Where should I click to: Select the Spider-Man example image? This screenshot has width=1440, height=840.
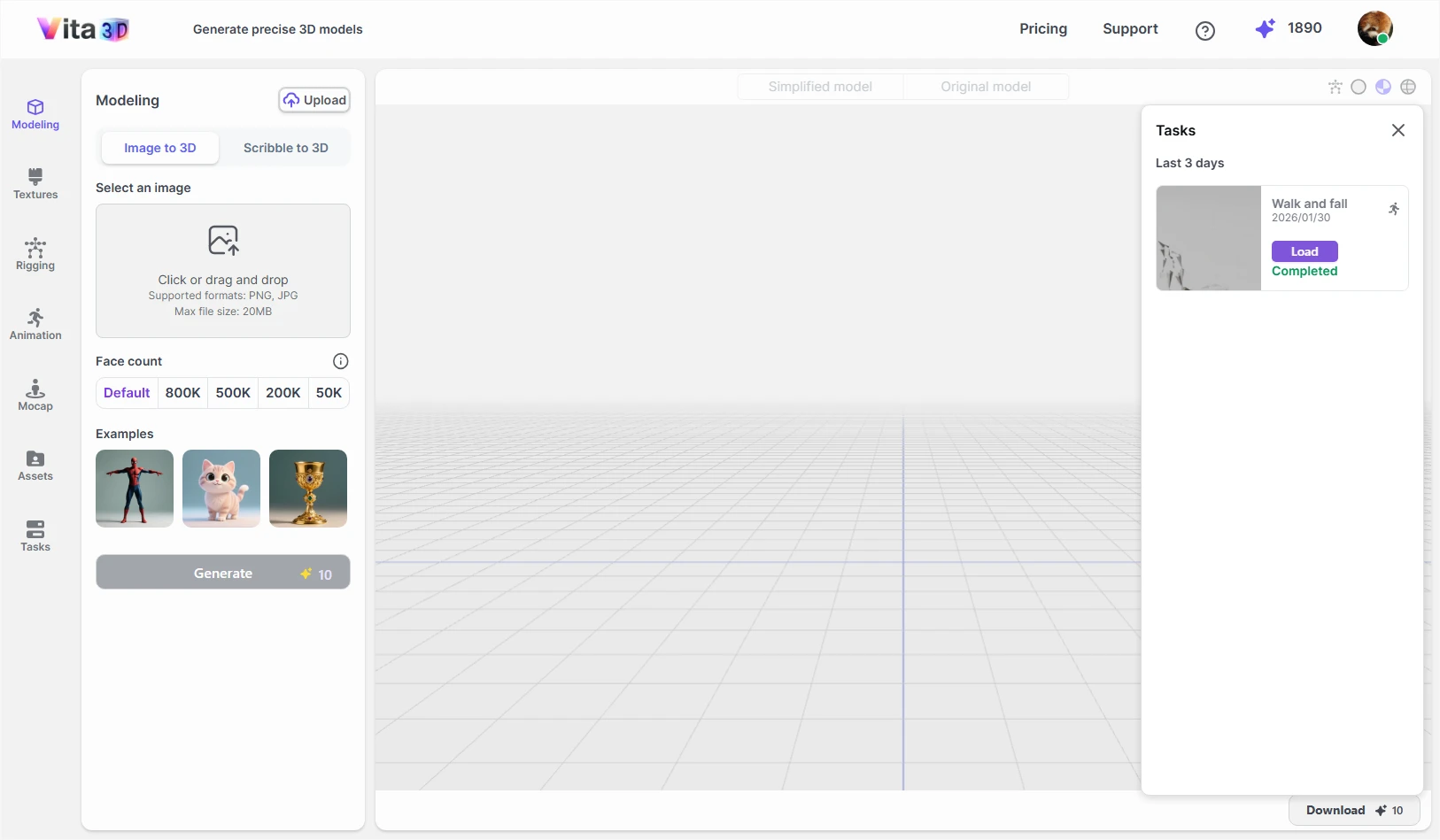coord(134,489)
